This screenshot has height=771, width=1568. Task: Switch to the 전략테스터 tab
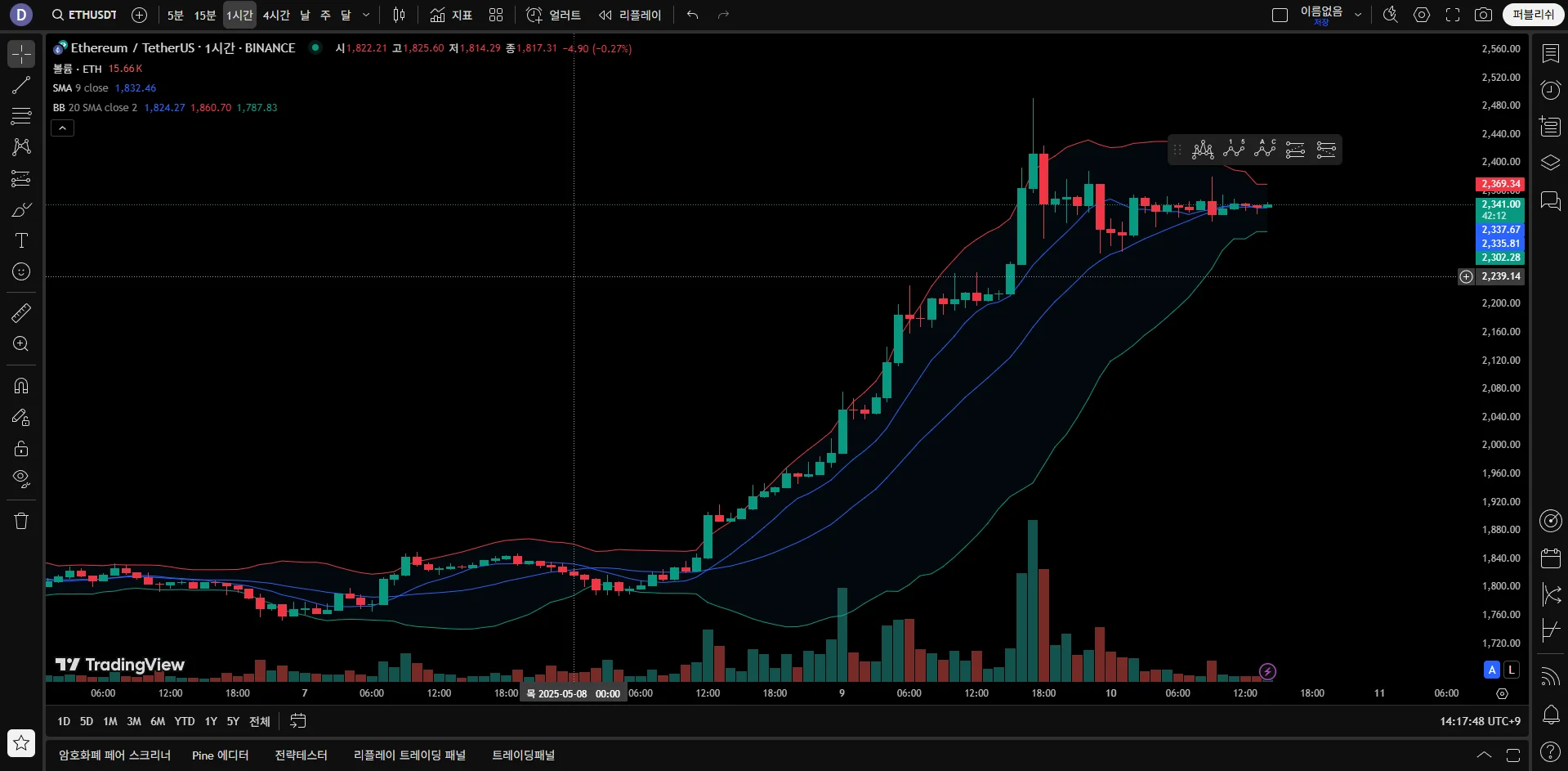[301, 755]
